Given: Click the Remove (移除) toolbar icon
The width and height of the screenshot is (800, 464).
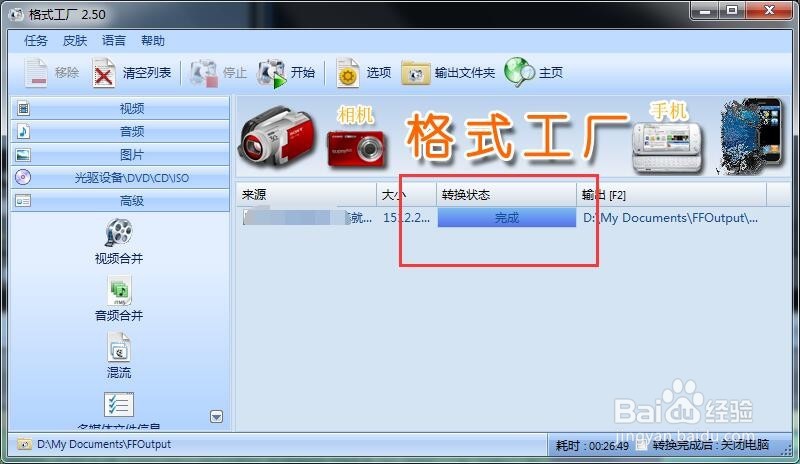Looking at the screenshot, I should coord(36,73).
